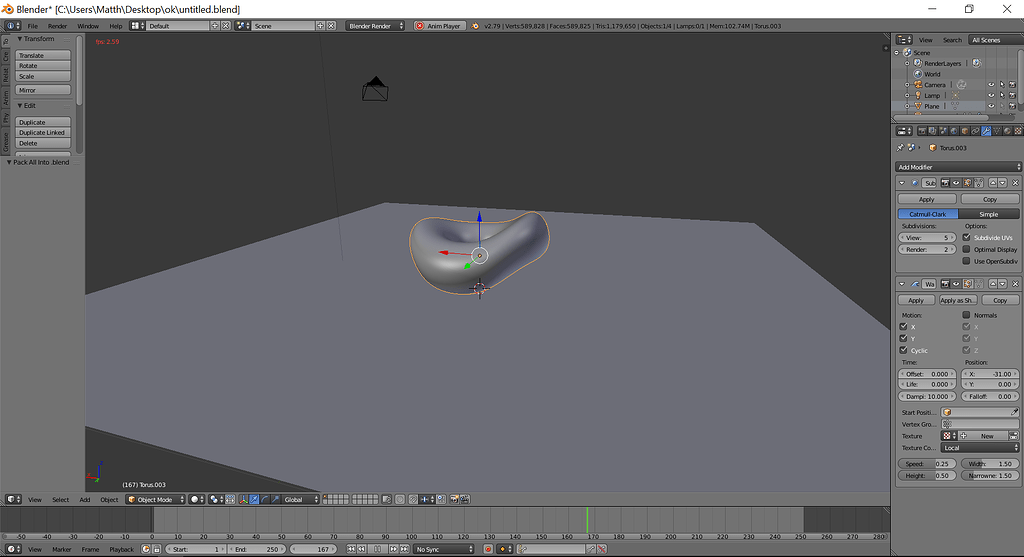
Task: Toggle Wave modifier viewport eye
Action: point(956,283)
